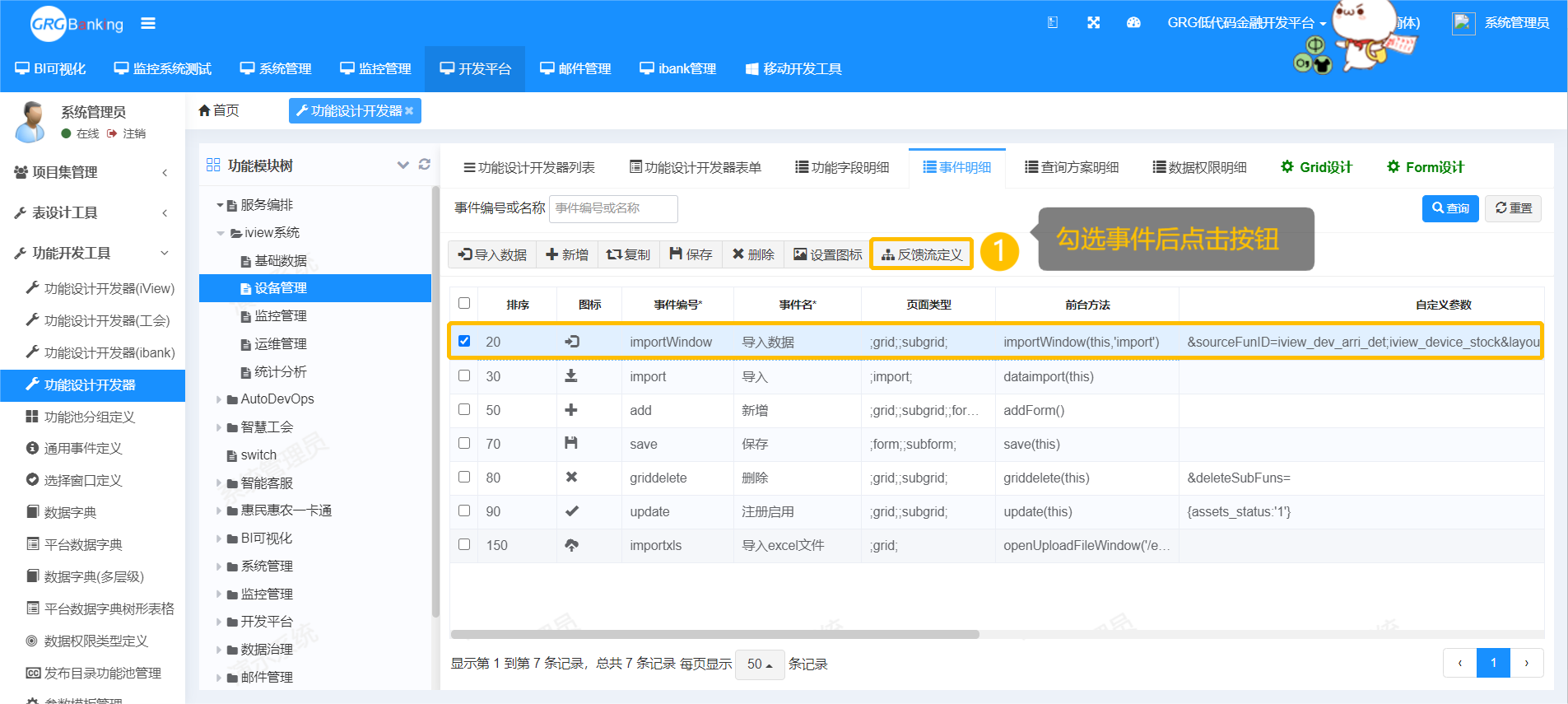Click the download icon in import row
This screenshot has height=704, width=1568.
pos(571,376)
